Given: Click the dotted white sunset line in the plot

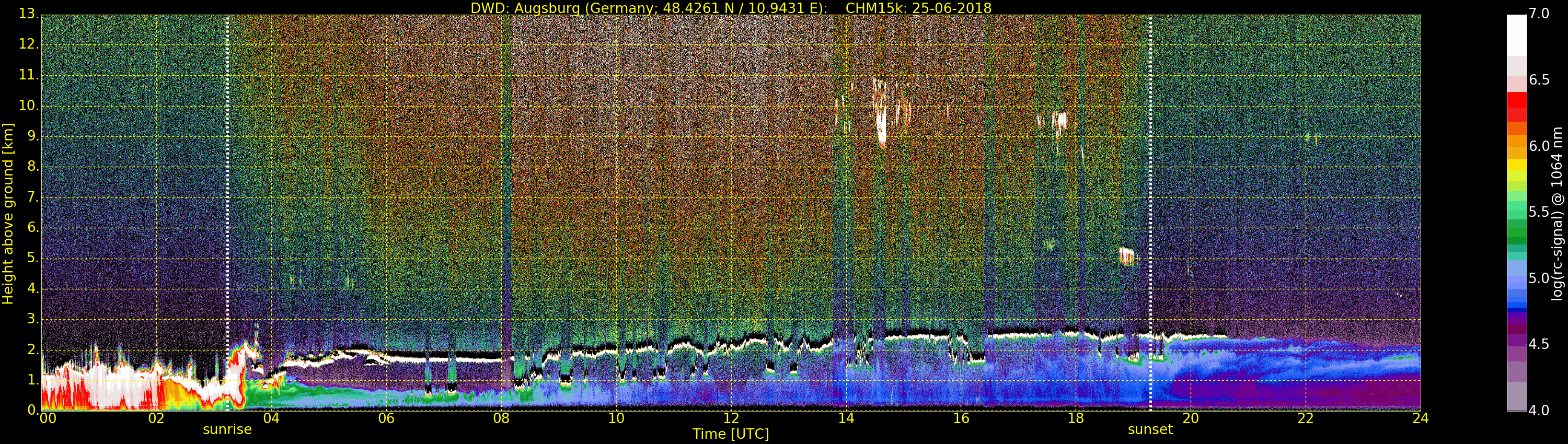Looking at the screenshot, I should click(1150, 213).
